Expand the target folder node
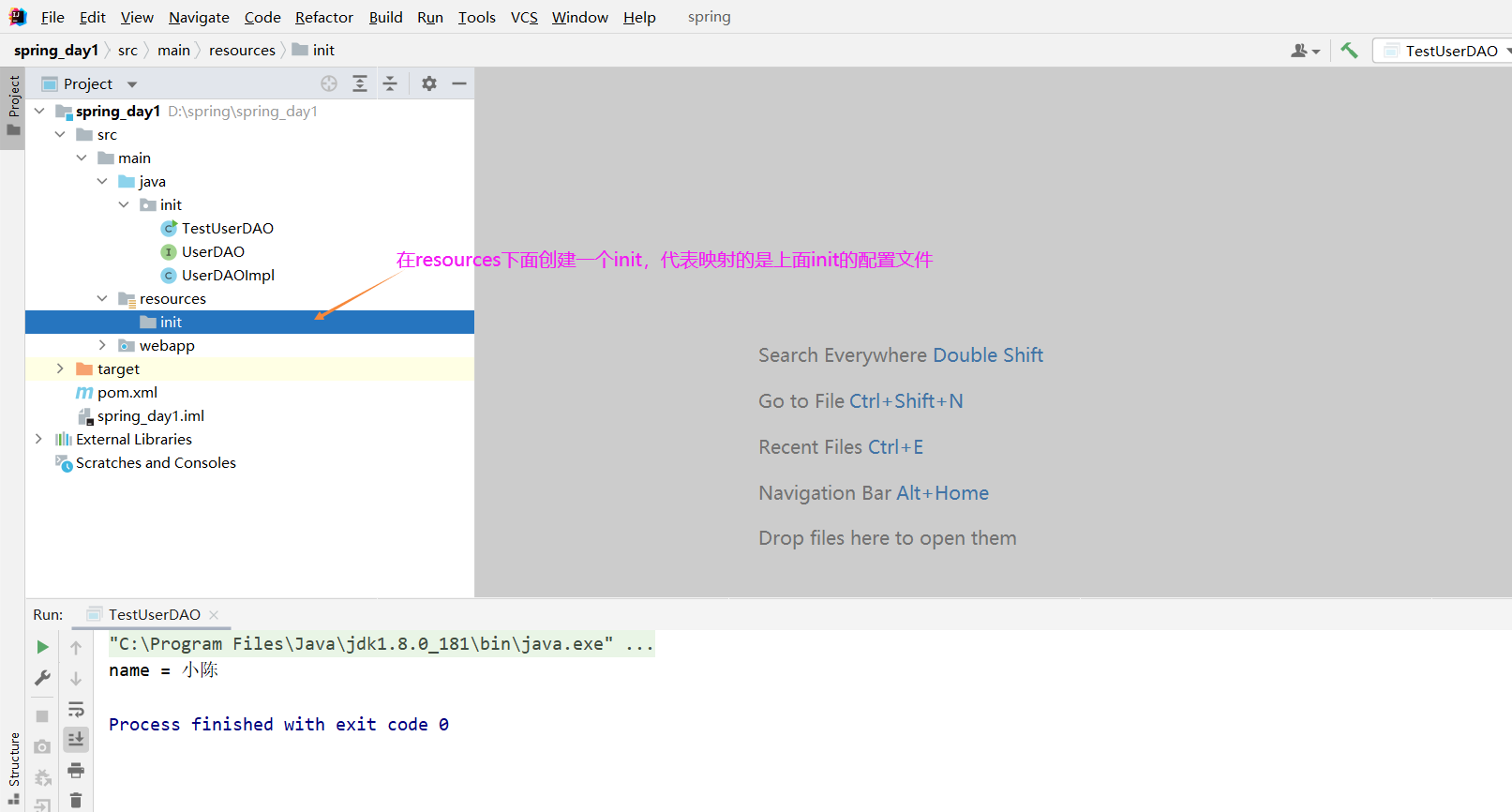This screenshot has width=1512, height=812. coord(60,368)
